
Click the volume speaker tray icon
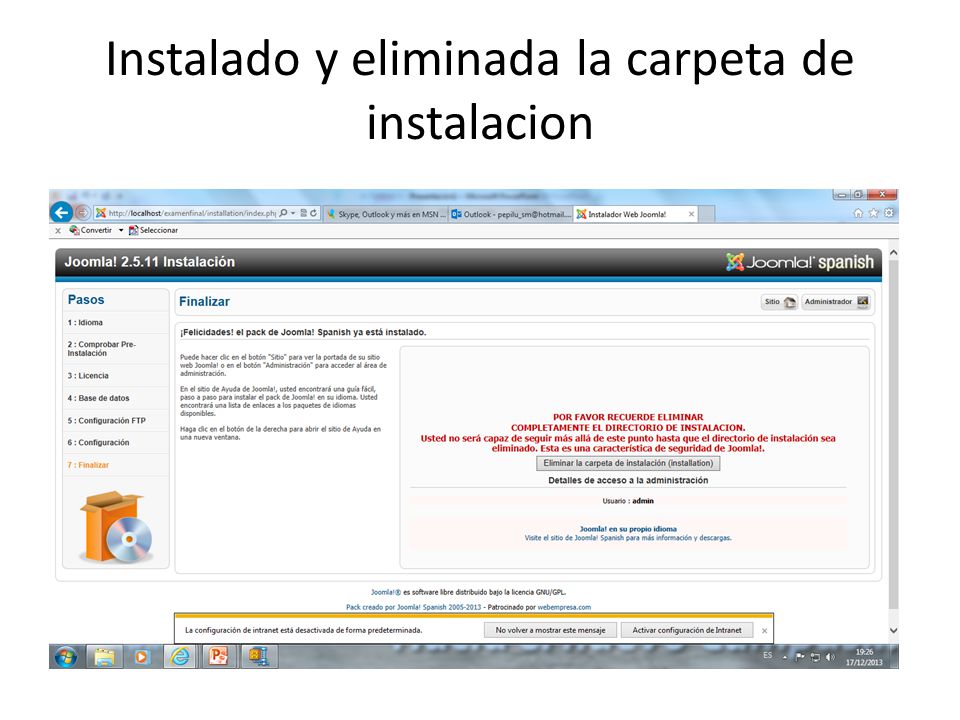click(830, 657)
